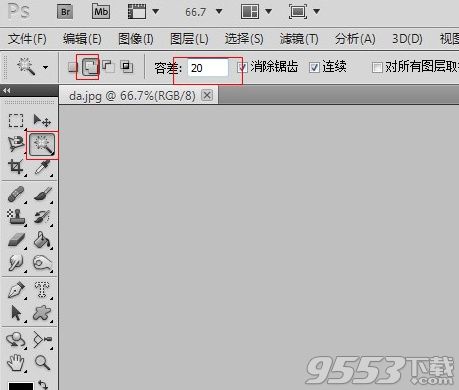This screenshot has height=390, width=459.
Task: Choose New selection mode button
Action: click(x=73, y=67)
